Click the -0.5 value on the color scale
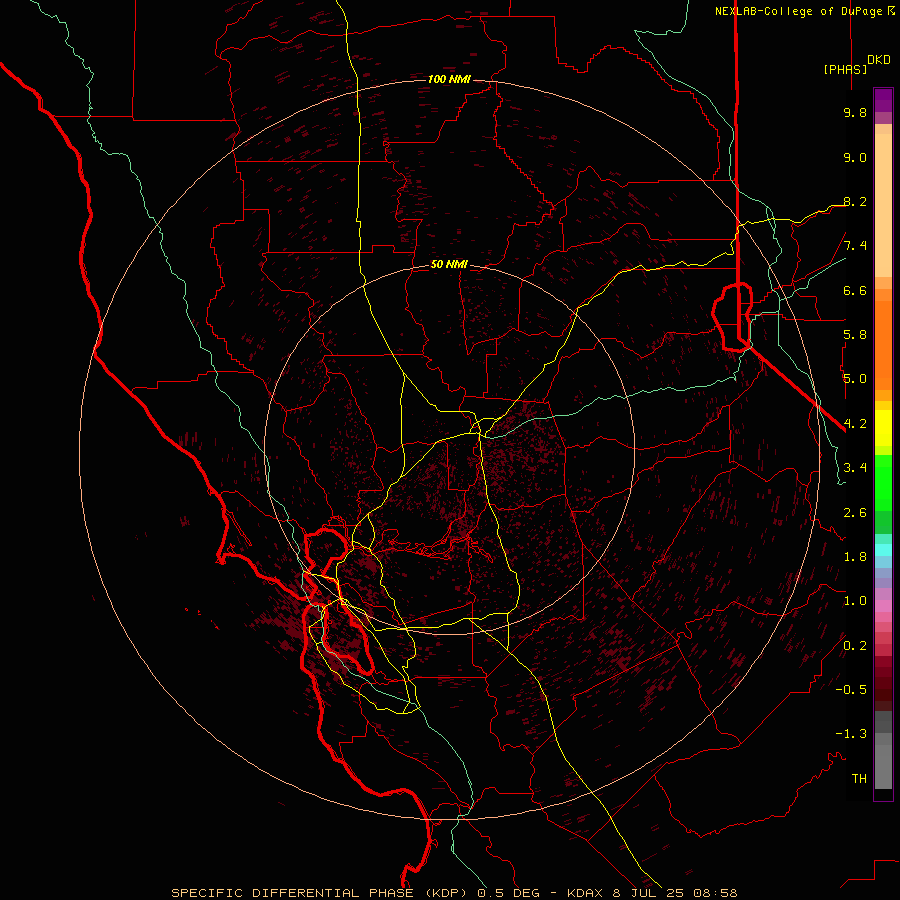Screen dimensions: 900x900 coord(851,690)
